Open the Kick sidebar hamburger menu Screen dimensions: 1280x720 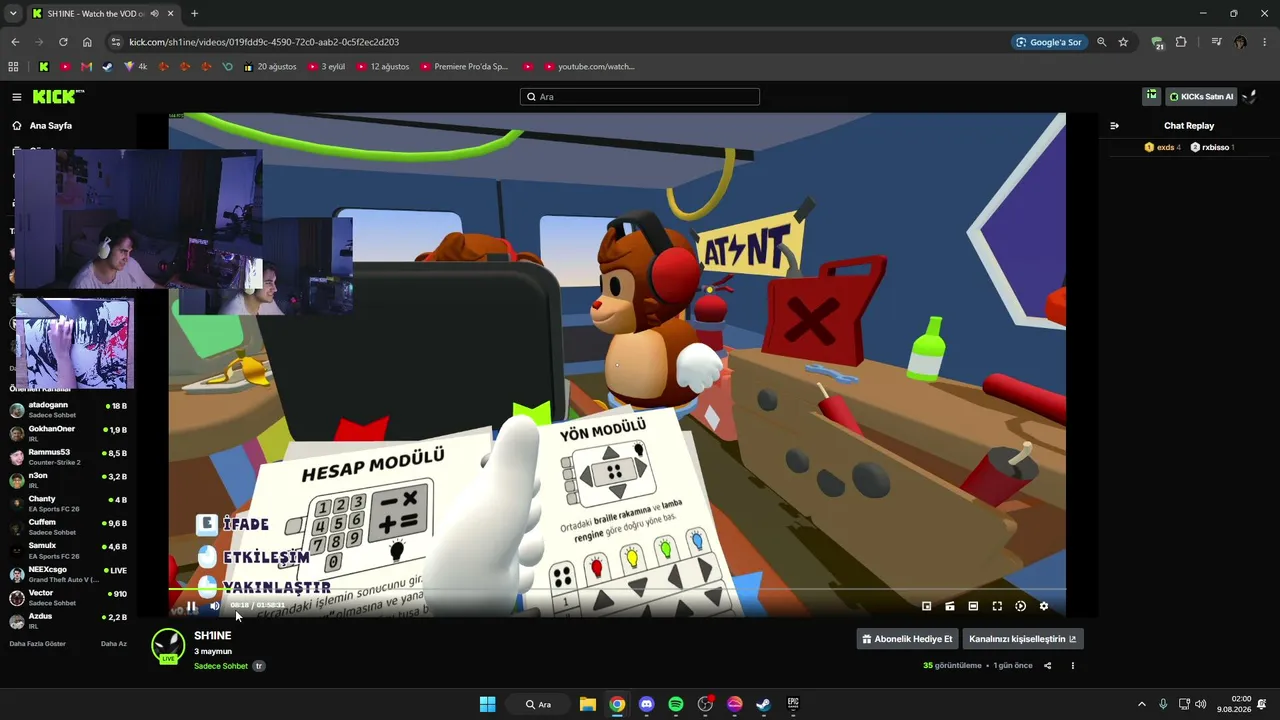17,97
